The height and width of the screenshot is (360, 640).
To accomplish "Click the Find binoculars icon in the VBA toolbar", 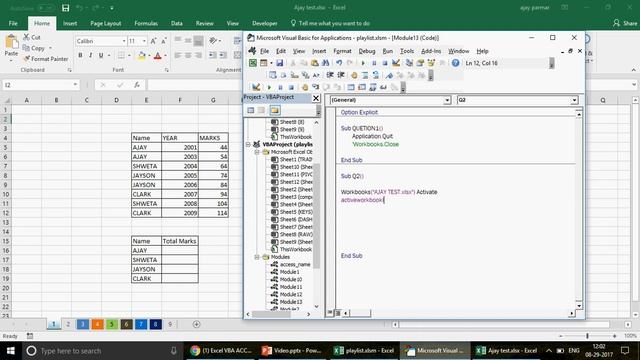I will click(325, 63).
